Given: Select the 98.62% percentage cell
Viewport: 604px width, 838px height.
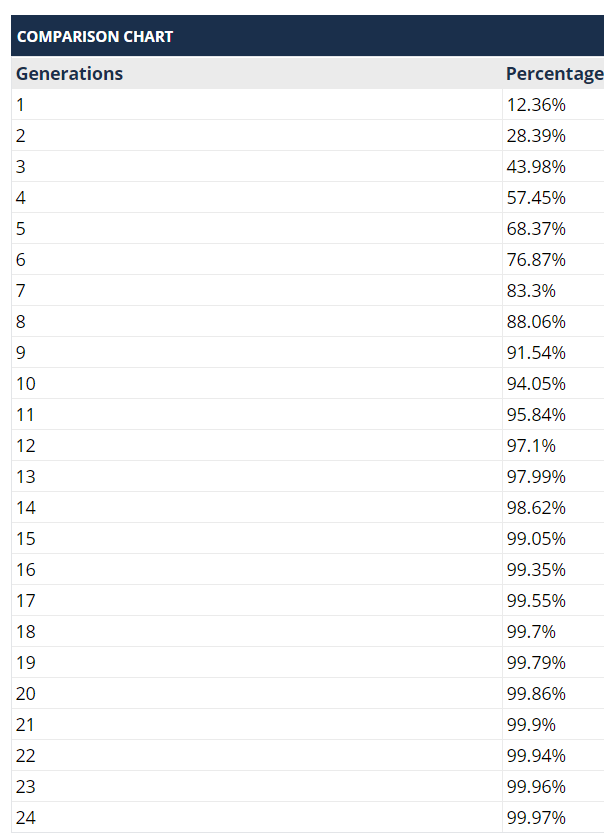Looking at the screenshot, I should coord(536,508).
